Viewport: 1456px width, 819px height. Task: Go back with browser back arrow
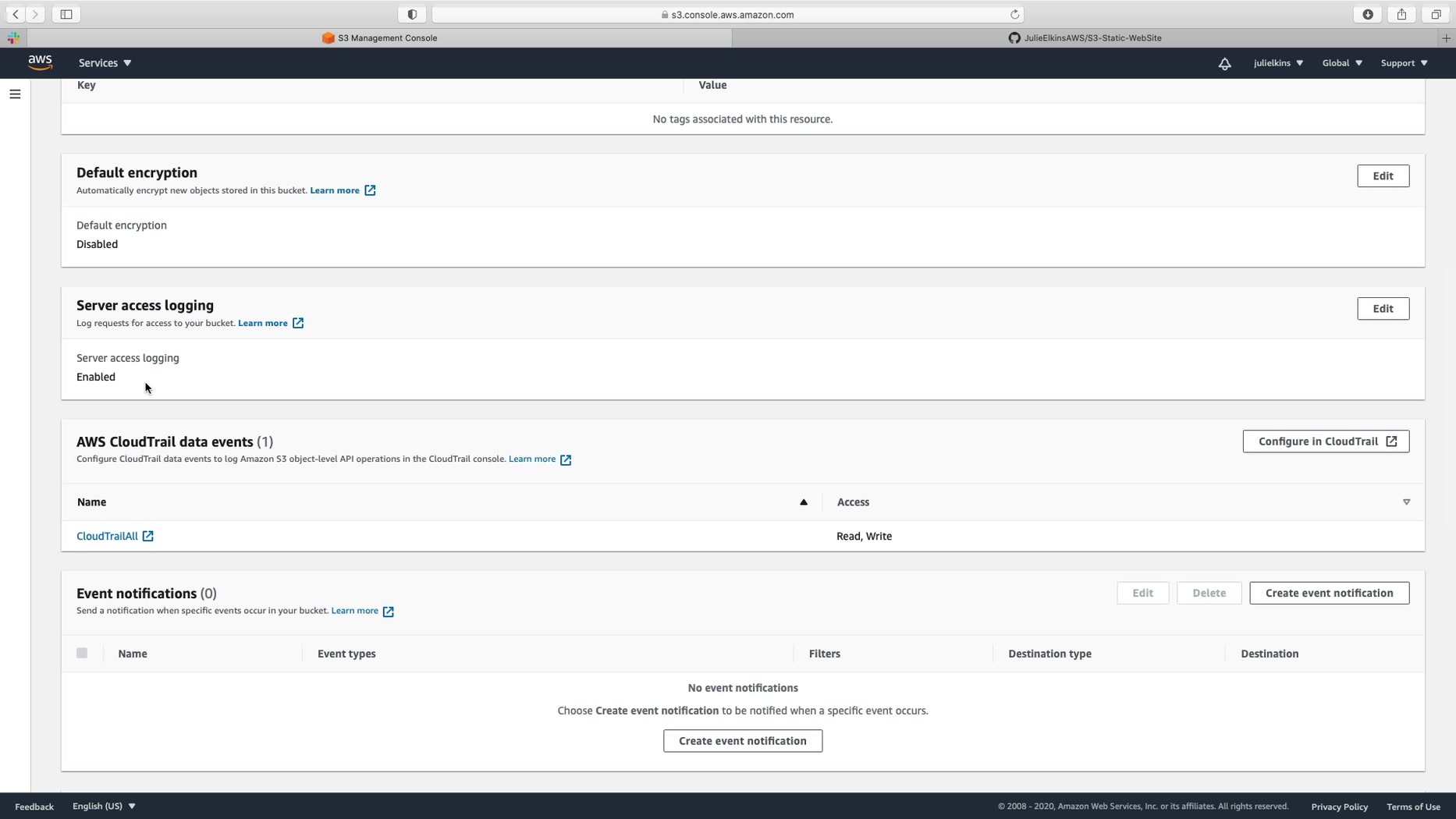click(x=16, y=14)
